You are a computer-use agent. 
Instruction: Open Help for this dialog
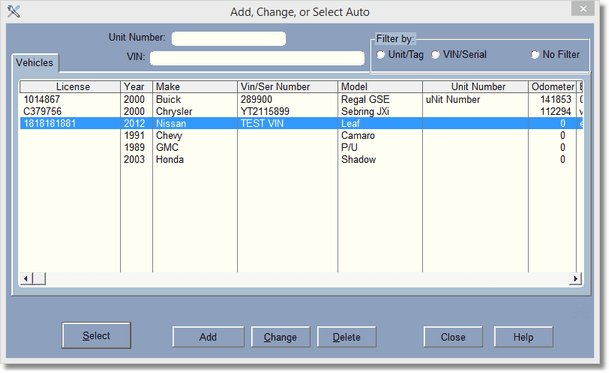(x=523, y=337)
